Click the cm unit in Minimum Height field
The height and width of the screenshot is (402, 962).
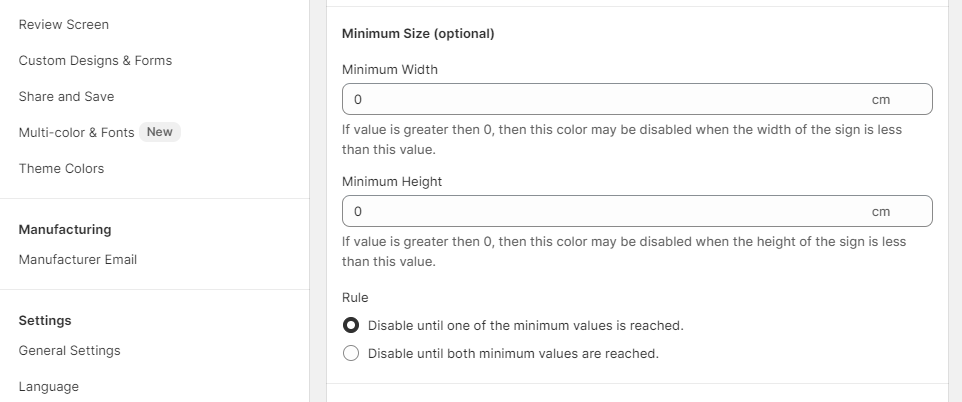(880, 212)
